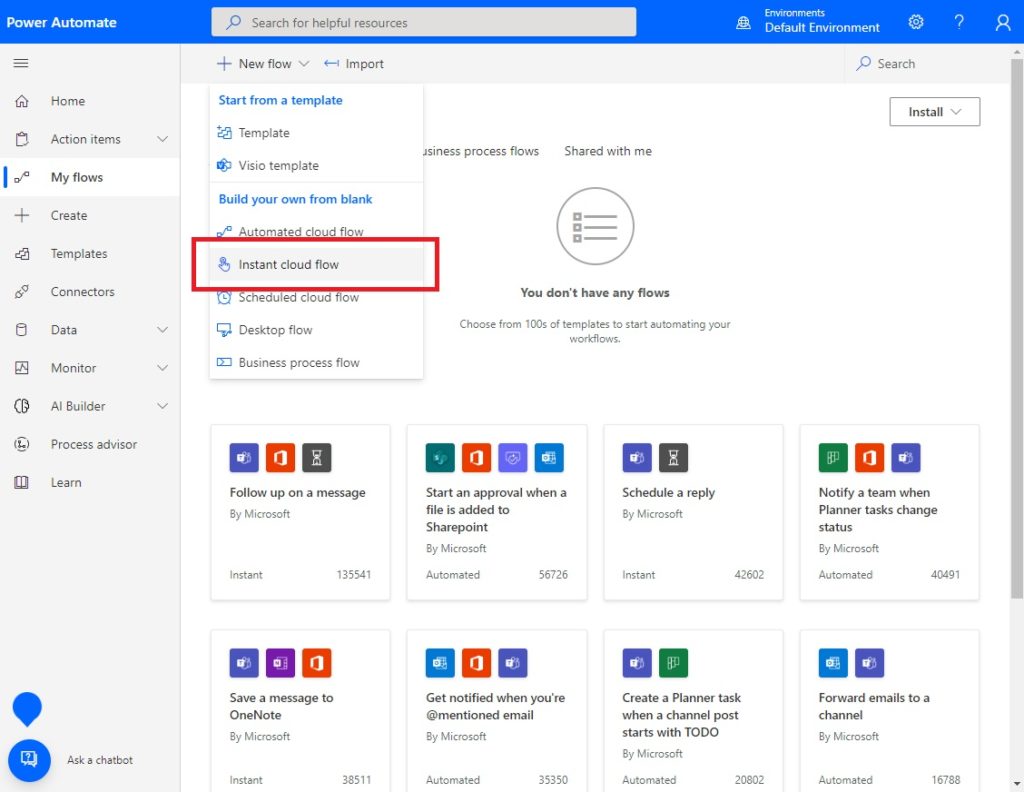Switch to Business process flows tab
The width and height of the screenshot is (1024, 792).
point(481,151)
